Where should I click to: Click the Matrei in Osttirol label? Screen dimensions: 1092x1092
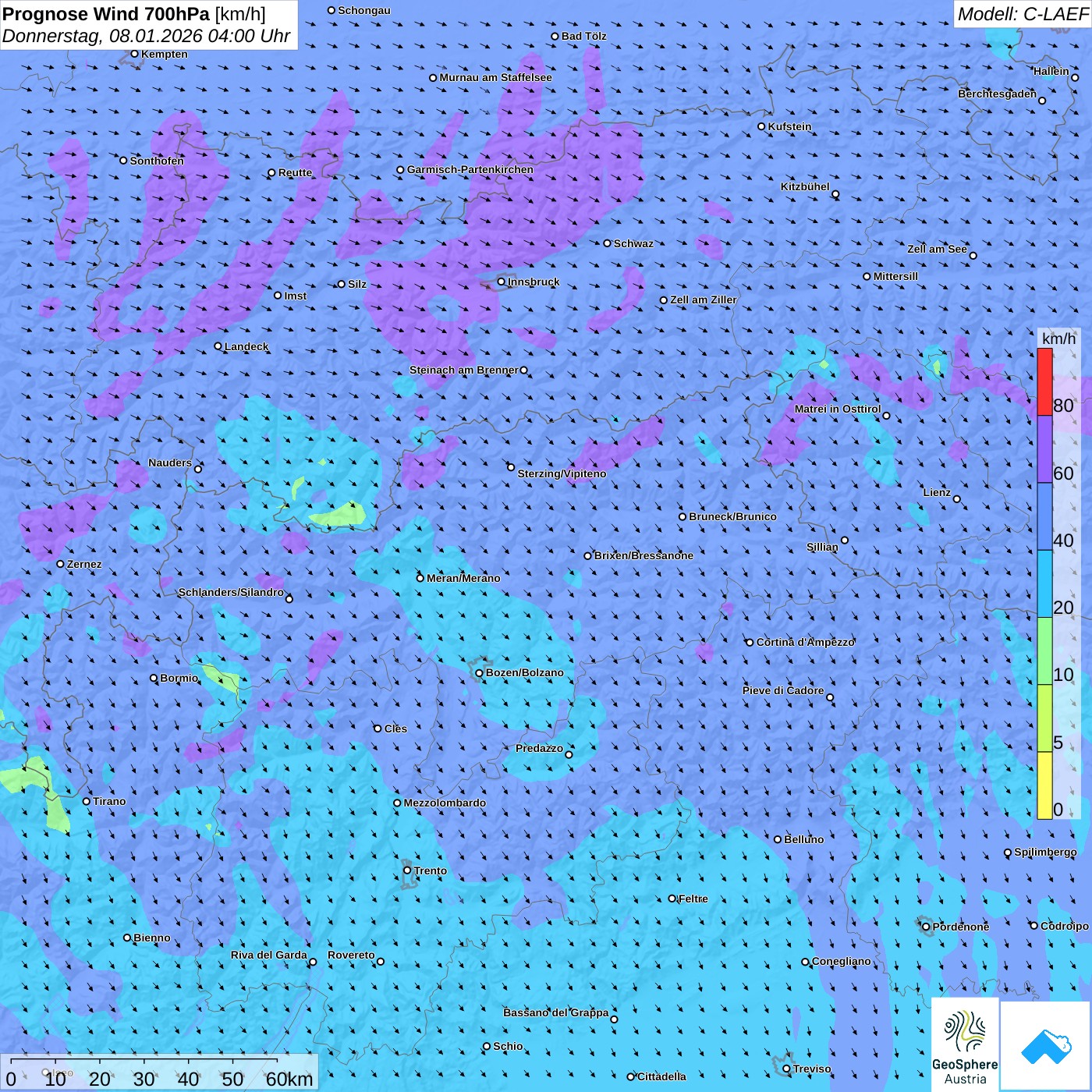(838, 409)
